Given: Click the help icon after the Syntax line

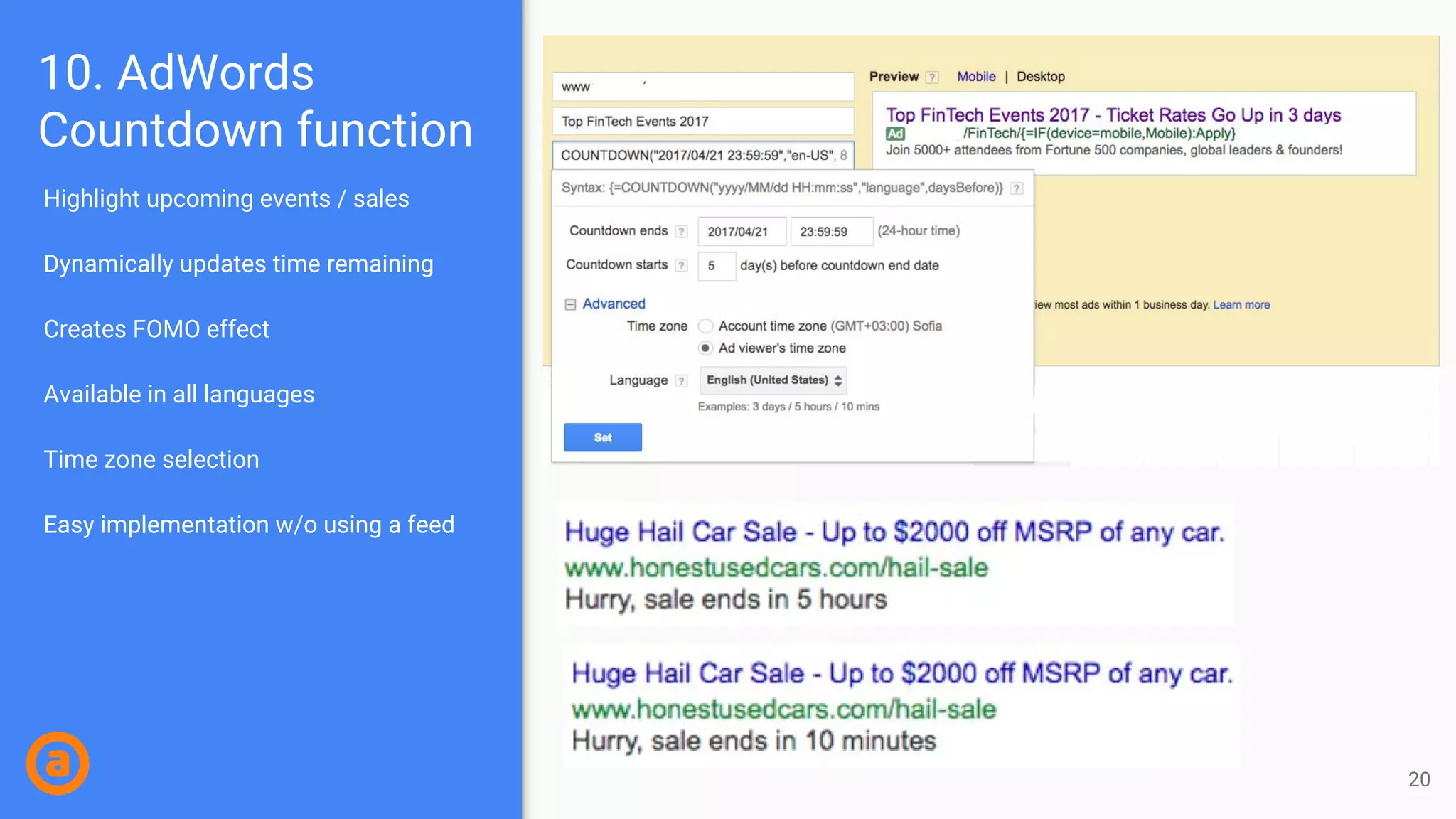Looking at the screenshot, I should tap(1017, 188).
